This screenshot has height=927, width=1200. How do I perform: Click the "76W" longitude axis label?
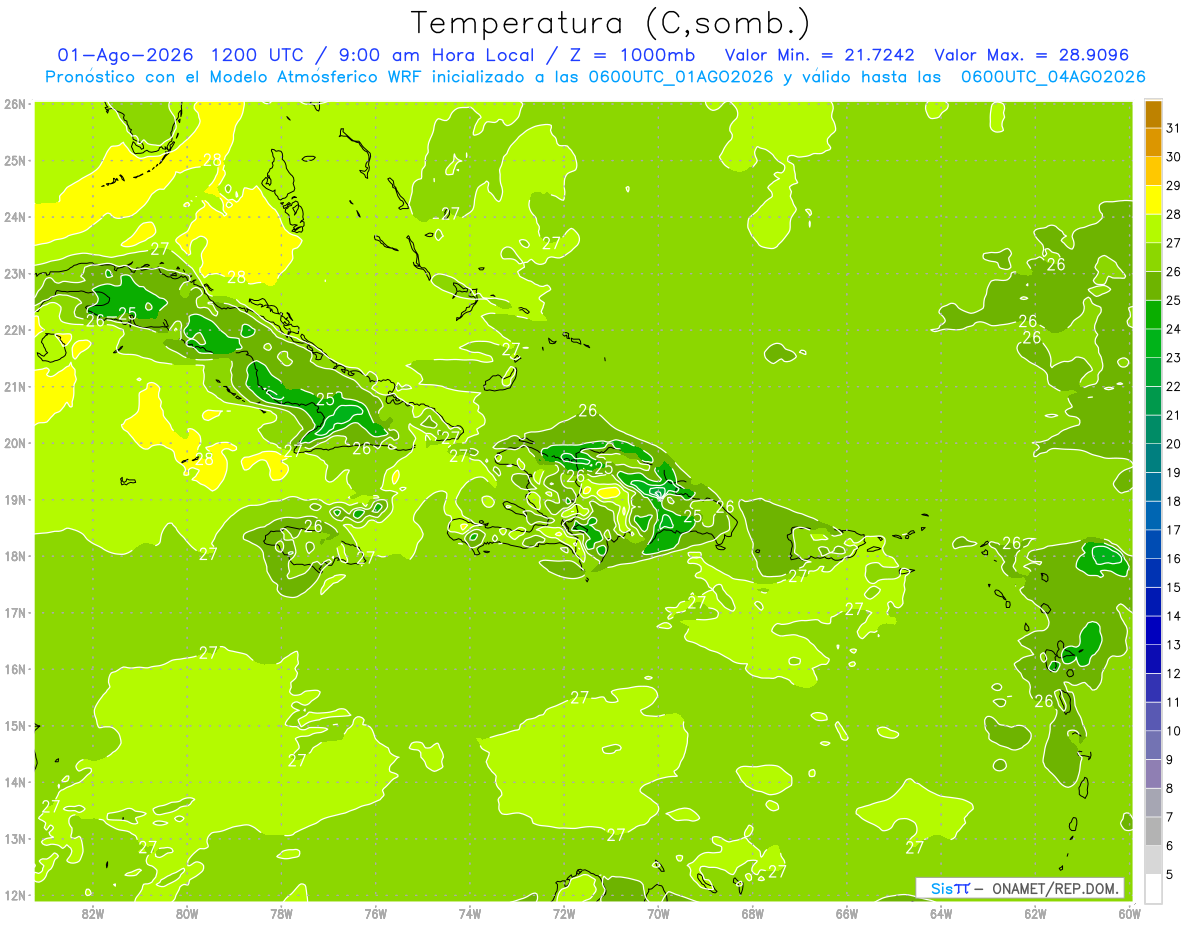click(x=376, y=914)
